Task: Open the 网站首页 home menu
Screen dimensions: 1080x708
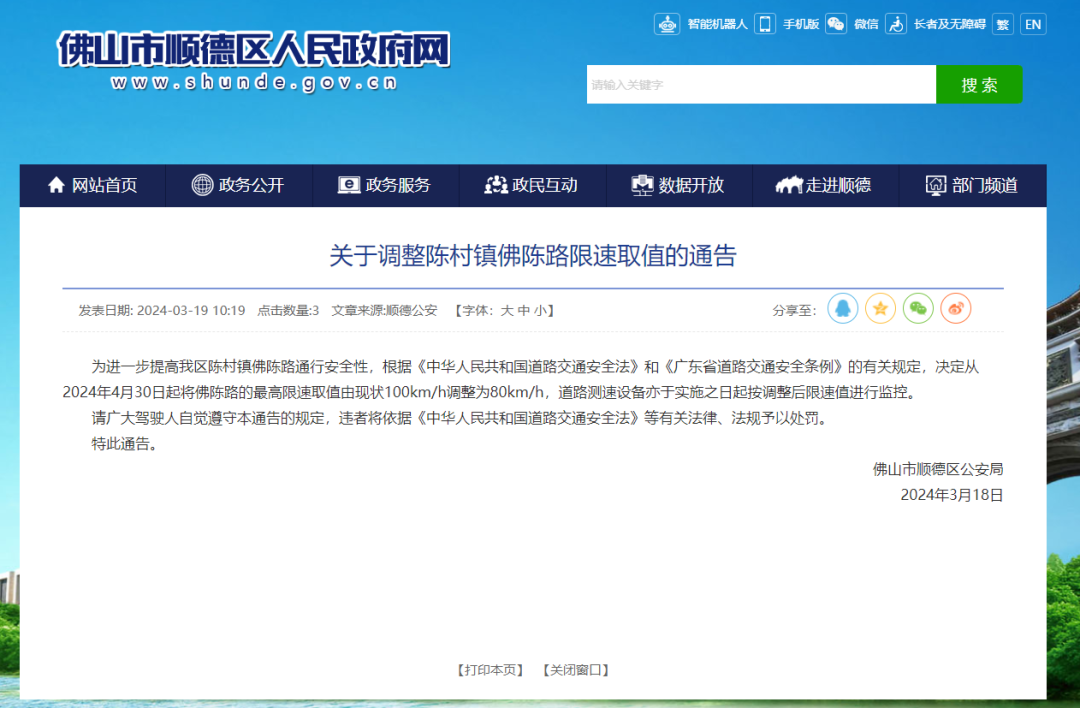Action: pyautogui.click(x=92, y=185)
